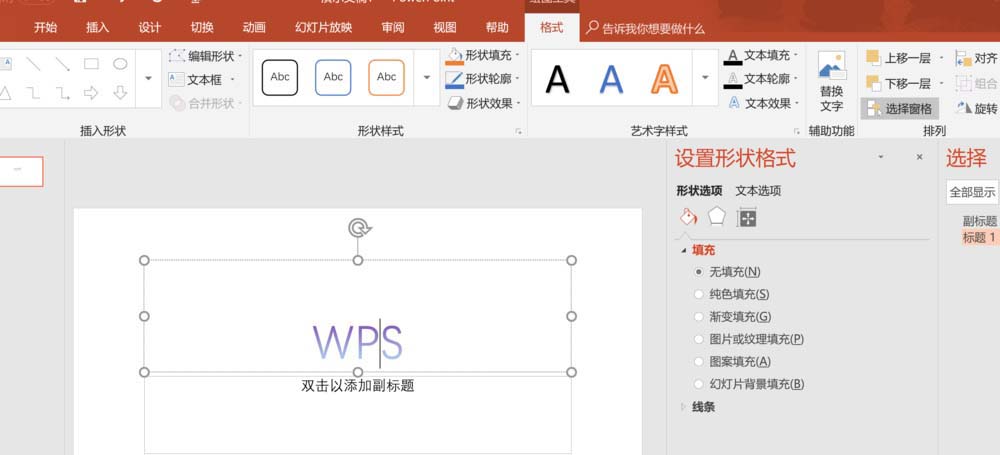Image resolution: width=1000 pixels, height=455 pixels.
Task: Click the 双击以添加副标题 subtitle placeholder
Action: click(358, 385)
